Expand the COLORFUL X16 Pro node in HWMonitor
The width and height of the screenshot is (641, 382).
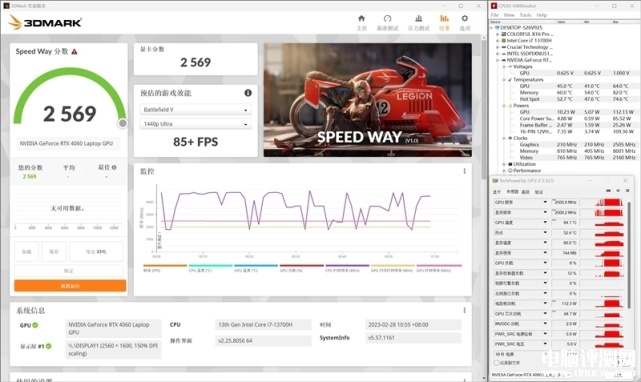498,34
